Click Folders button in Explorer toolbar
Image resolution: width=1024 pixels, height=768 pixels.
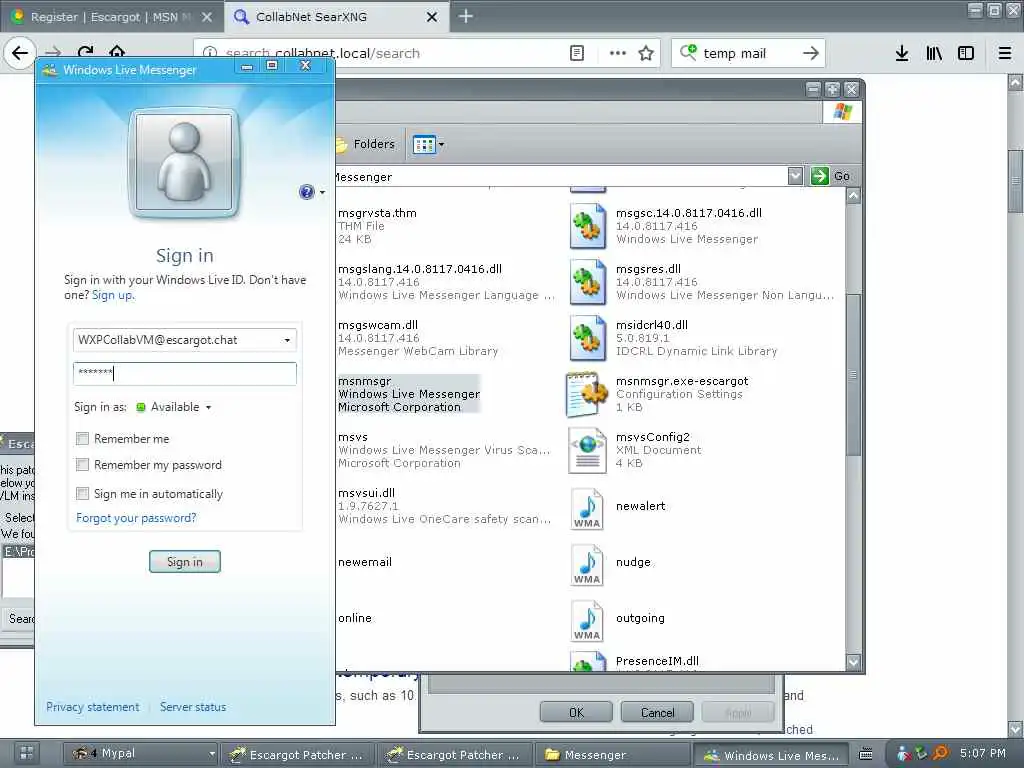(x=366, y=144)
